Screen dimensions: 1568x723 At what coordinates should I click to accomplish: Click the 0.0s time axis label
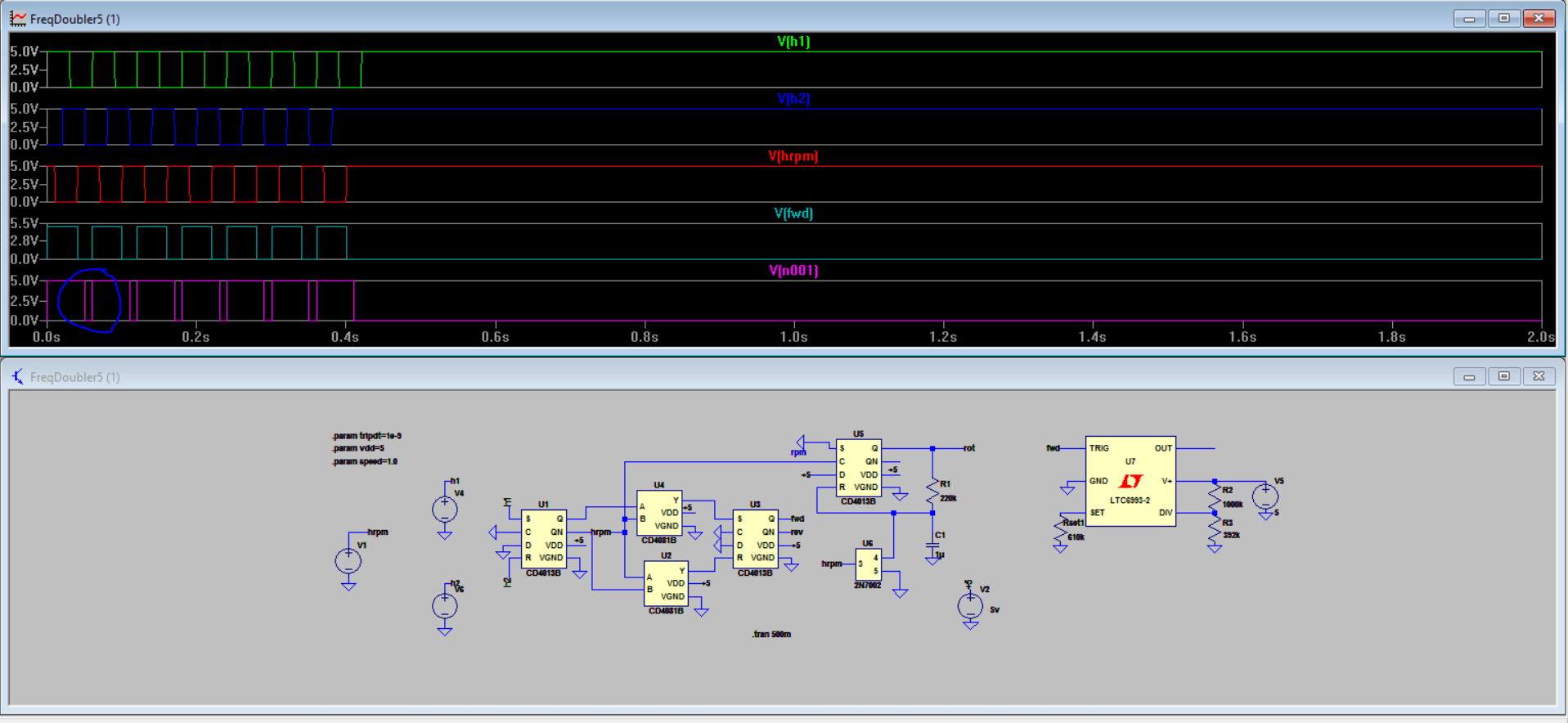point(47,337)
